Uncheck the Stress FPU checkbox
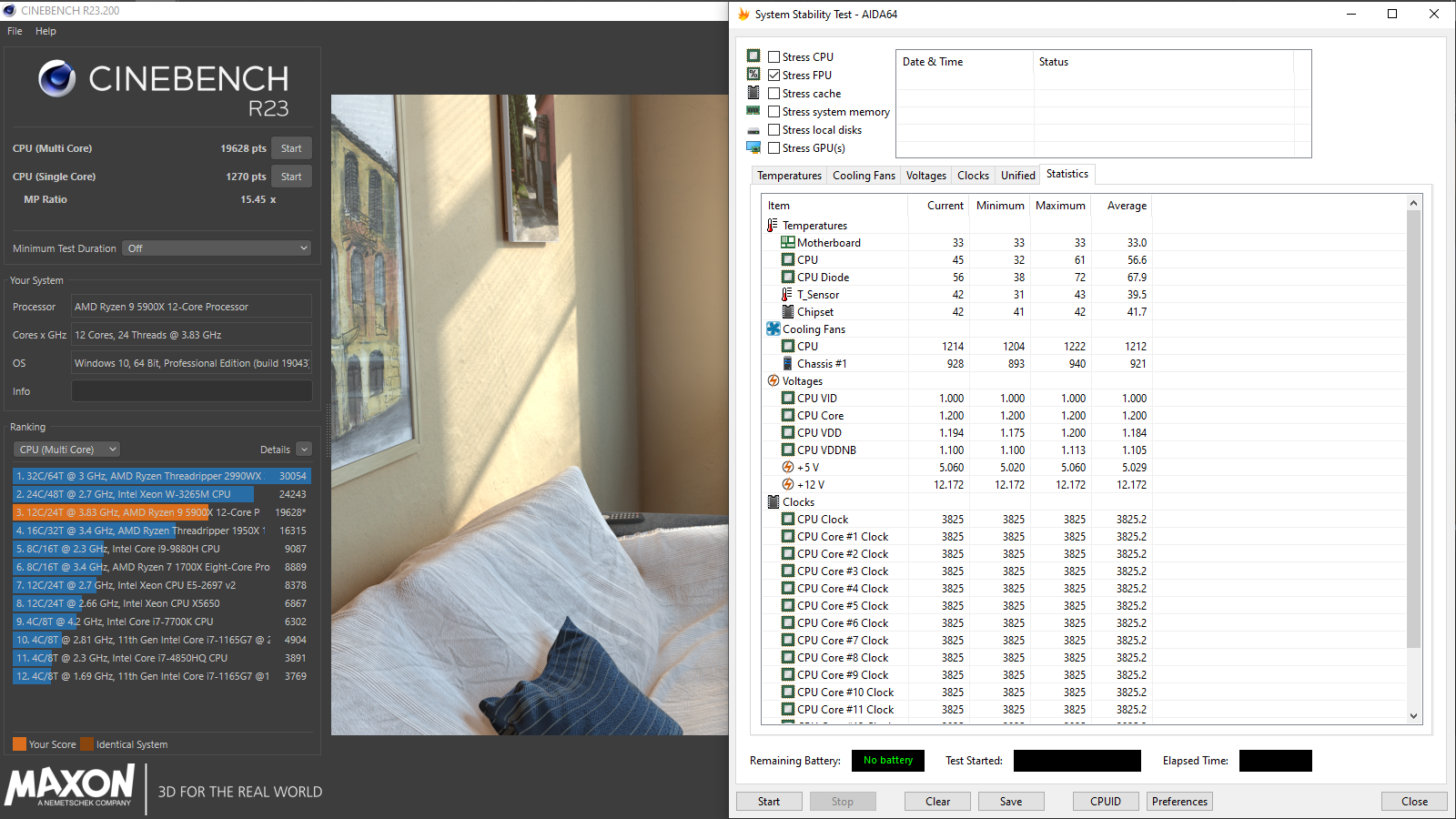Image resolution: width=1456 pixels, height=819 pixels. click(773, 75)
